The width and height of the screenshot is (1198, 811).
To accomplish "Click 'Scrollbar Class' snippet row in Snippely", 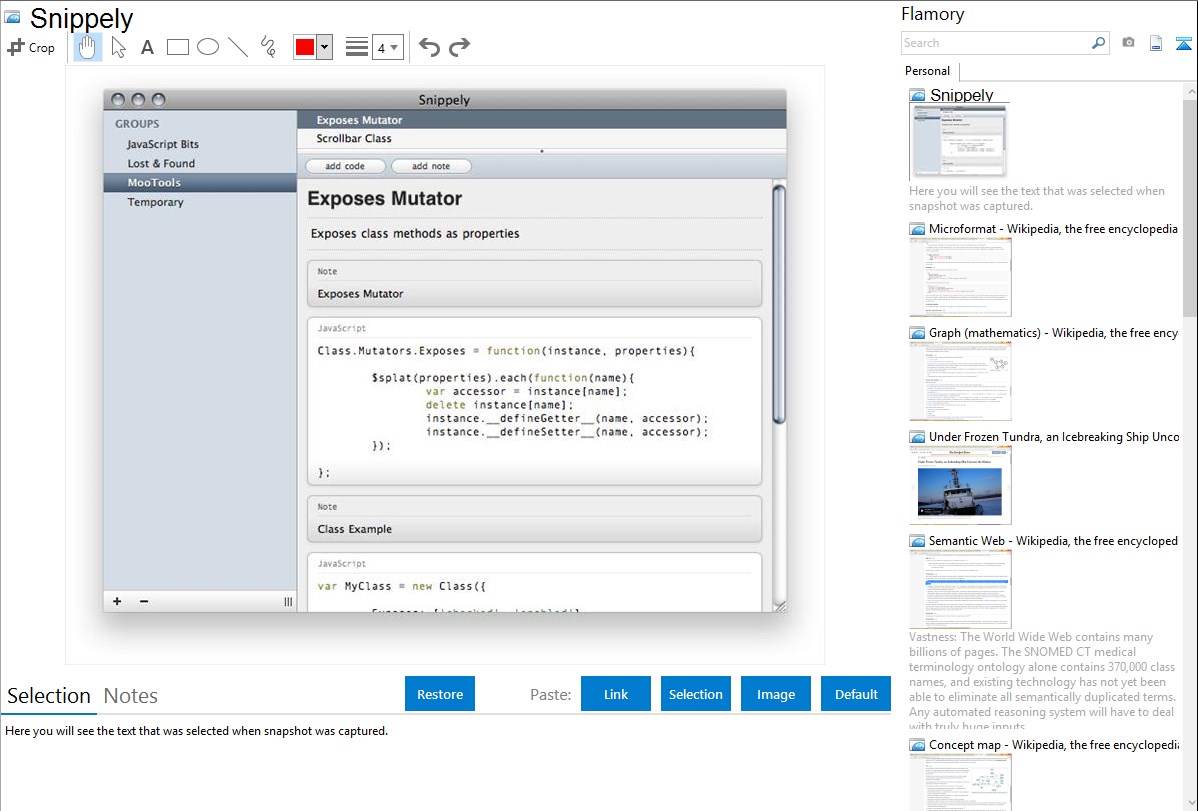I will 542,138.
